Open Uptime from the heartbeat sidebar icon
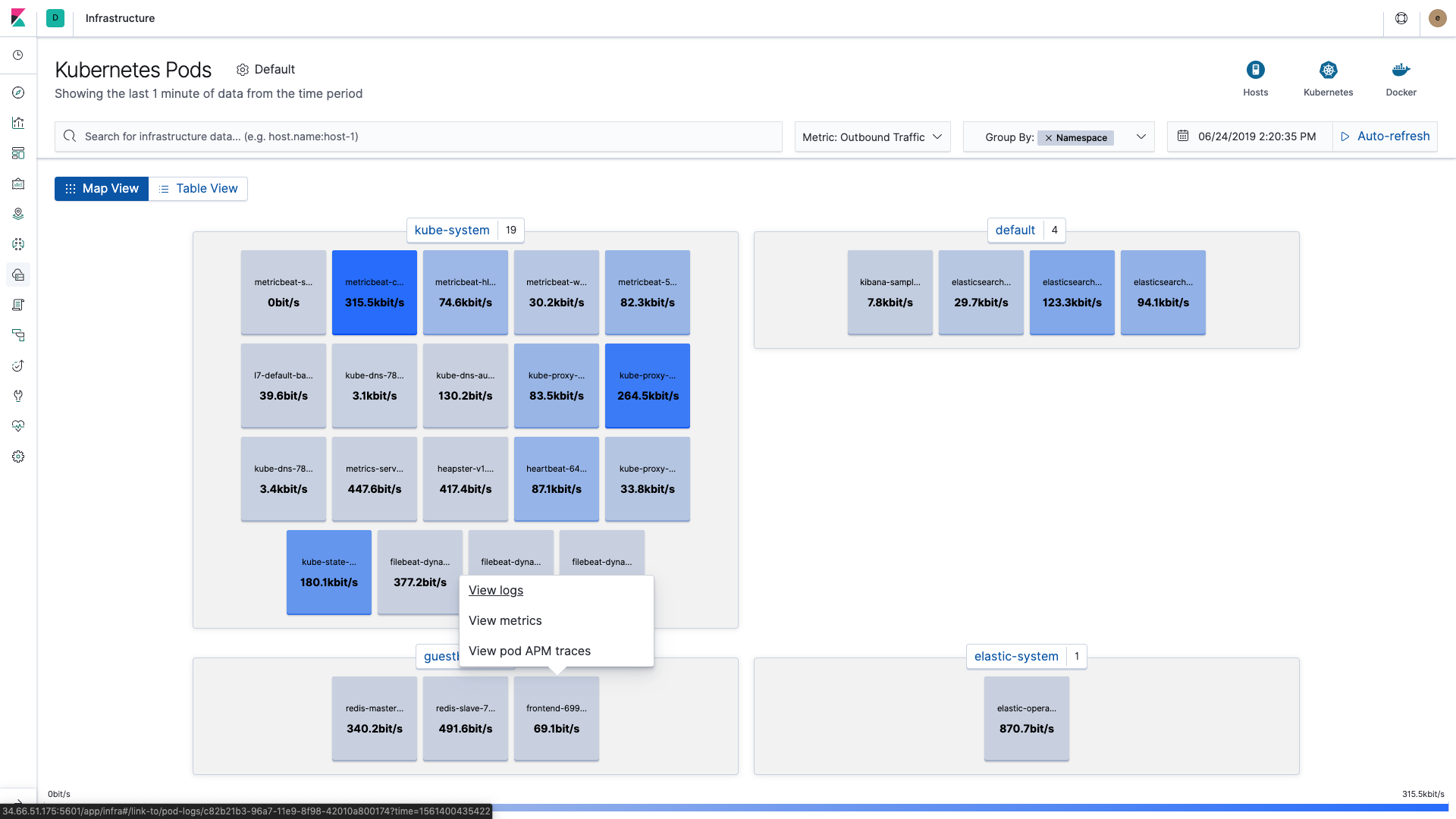 18,426
